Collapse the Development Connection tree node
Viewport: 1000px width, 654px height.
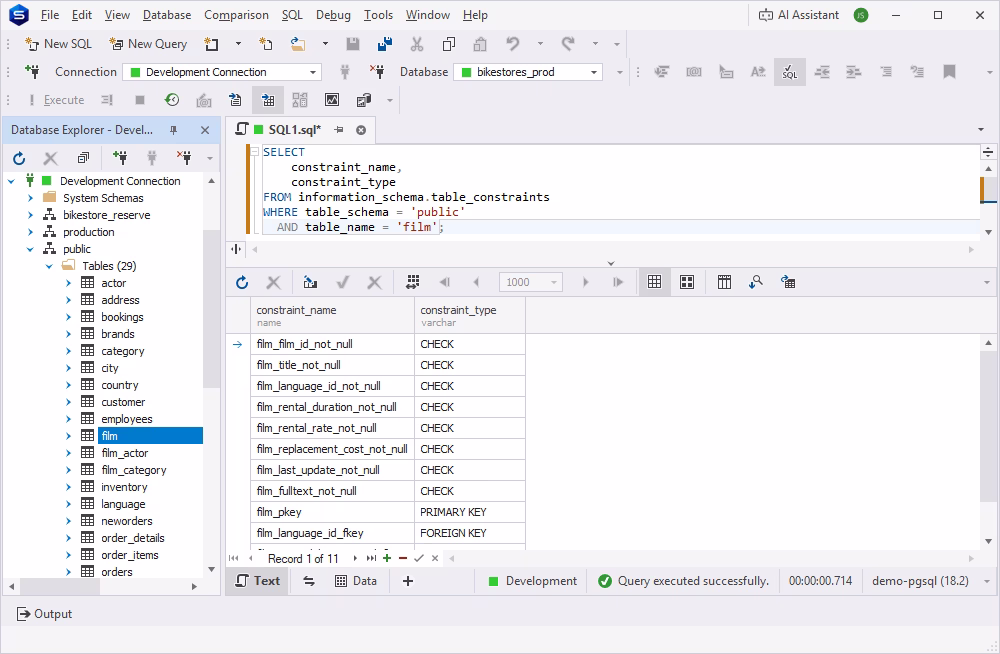11,181
